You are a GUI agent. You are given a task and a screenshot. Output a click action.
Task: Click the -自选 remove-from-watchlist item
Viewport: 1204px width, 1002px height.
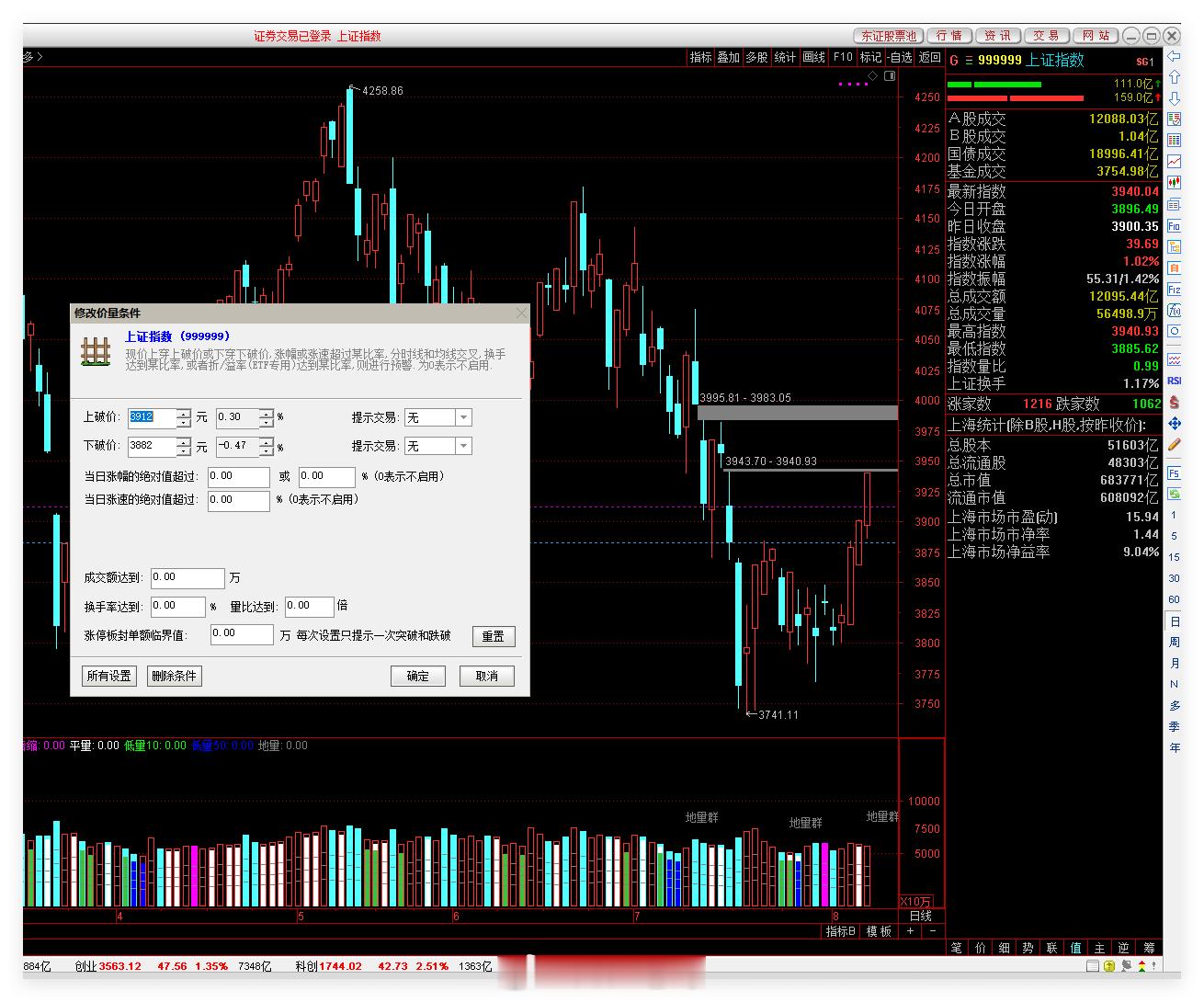click(x=901, y=57)
